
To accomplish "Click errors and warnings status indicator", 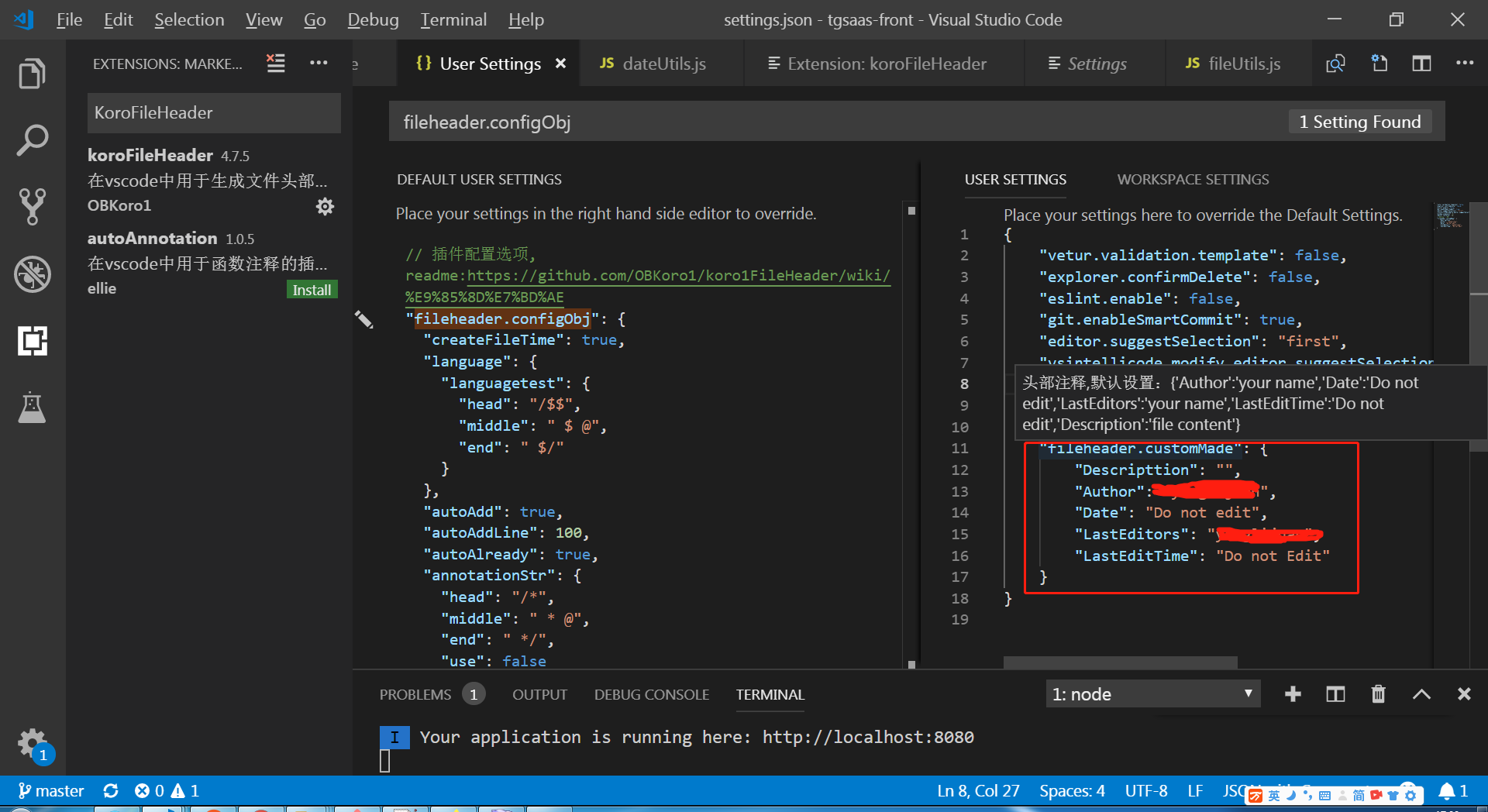I will tap(167, 791).
